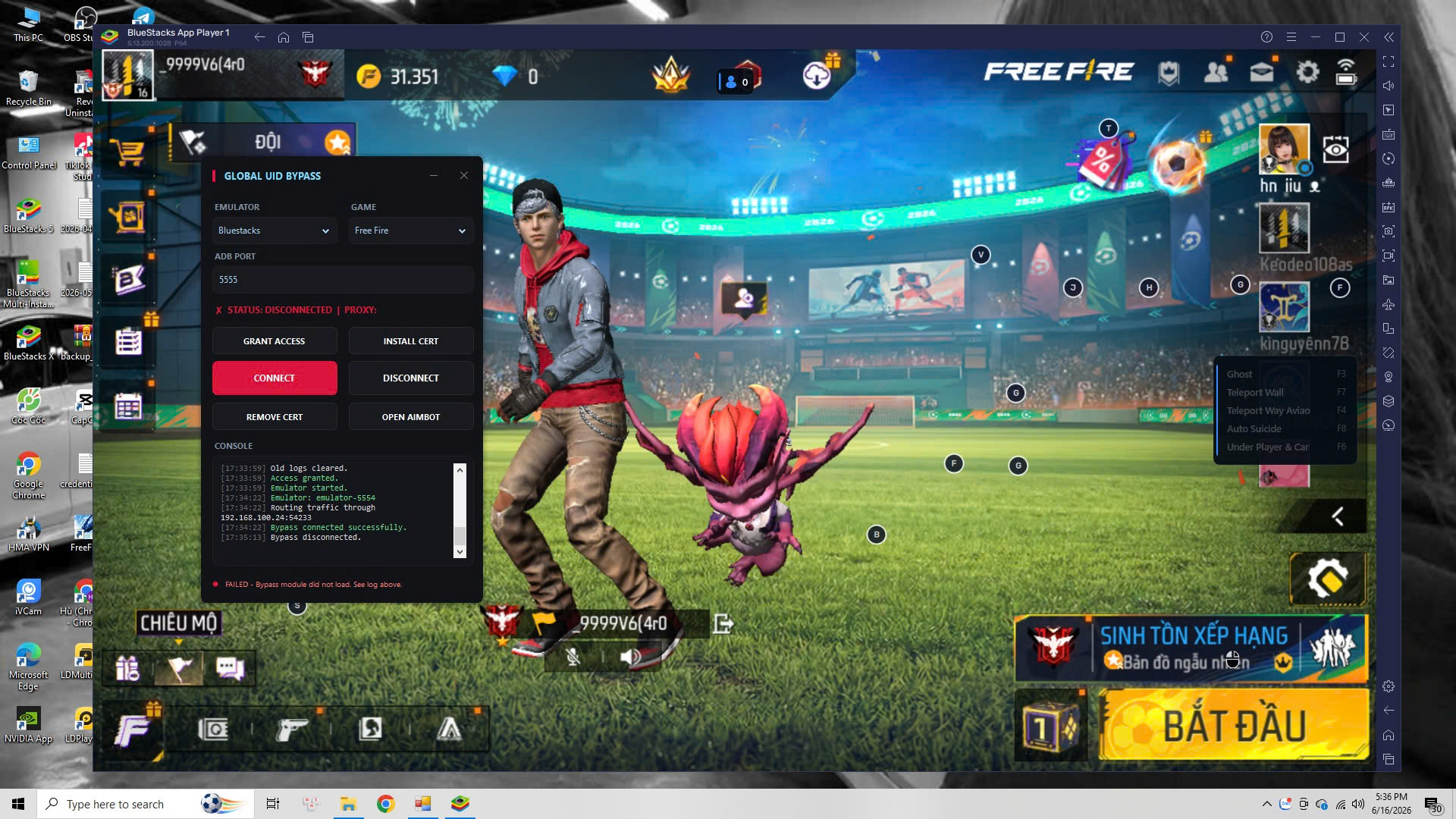The image size is (1456, 819).
Task: Open the shopping cart store icon
Action: click(x=127, y=152)
